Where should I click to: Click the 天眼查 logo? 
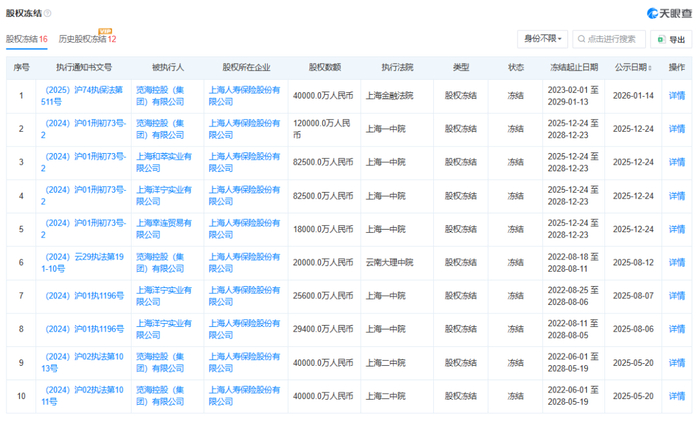point(669,13)
